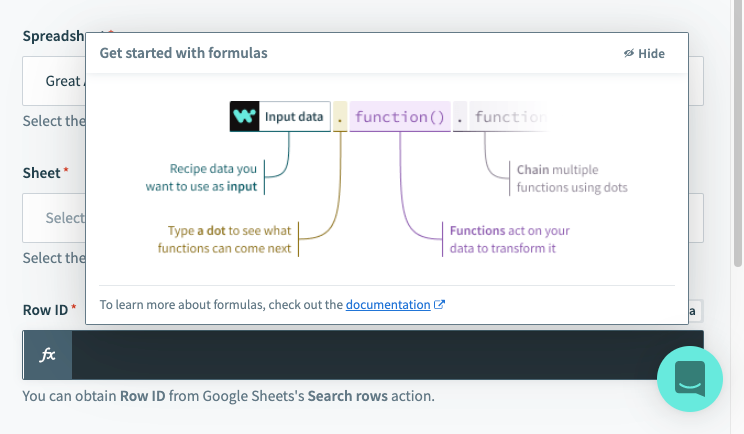This screenshot has height=434, width=744.
Task: Click the 'Get started with formulas' heading
Action: point(184,53)
